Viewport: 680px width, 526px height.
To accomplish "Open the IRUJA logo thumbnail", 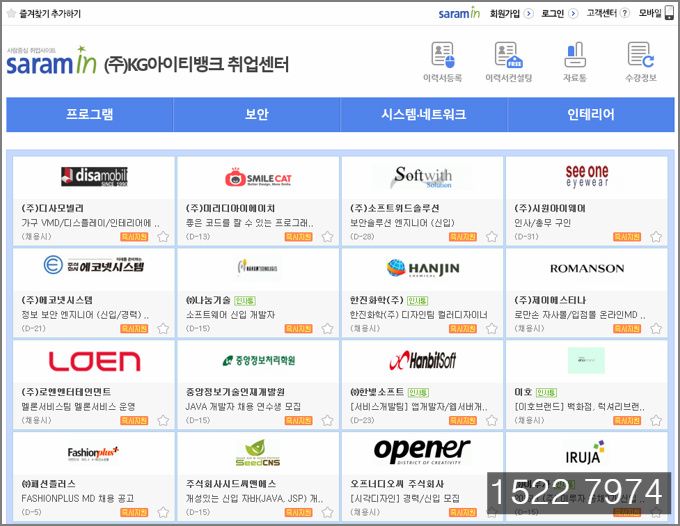I will (585, 452).
